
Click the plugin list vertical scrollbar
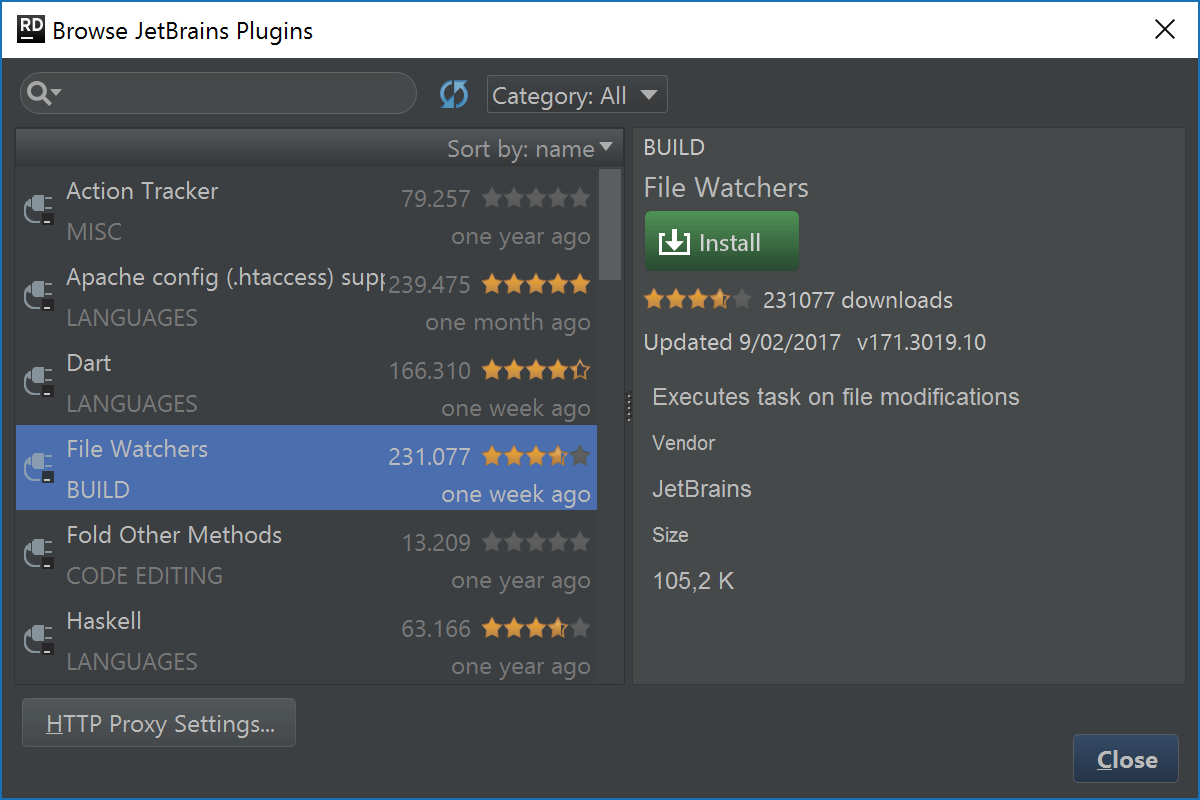click(x=610, y=225)
